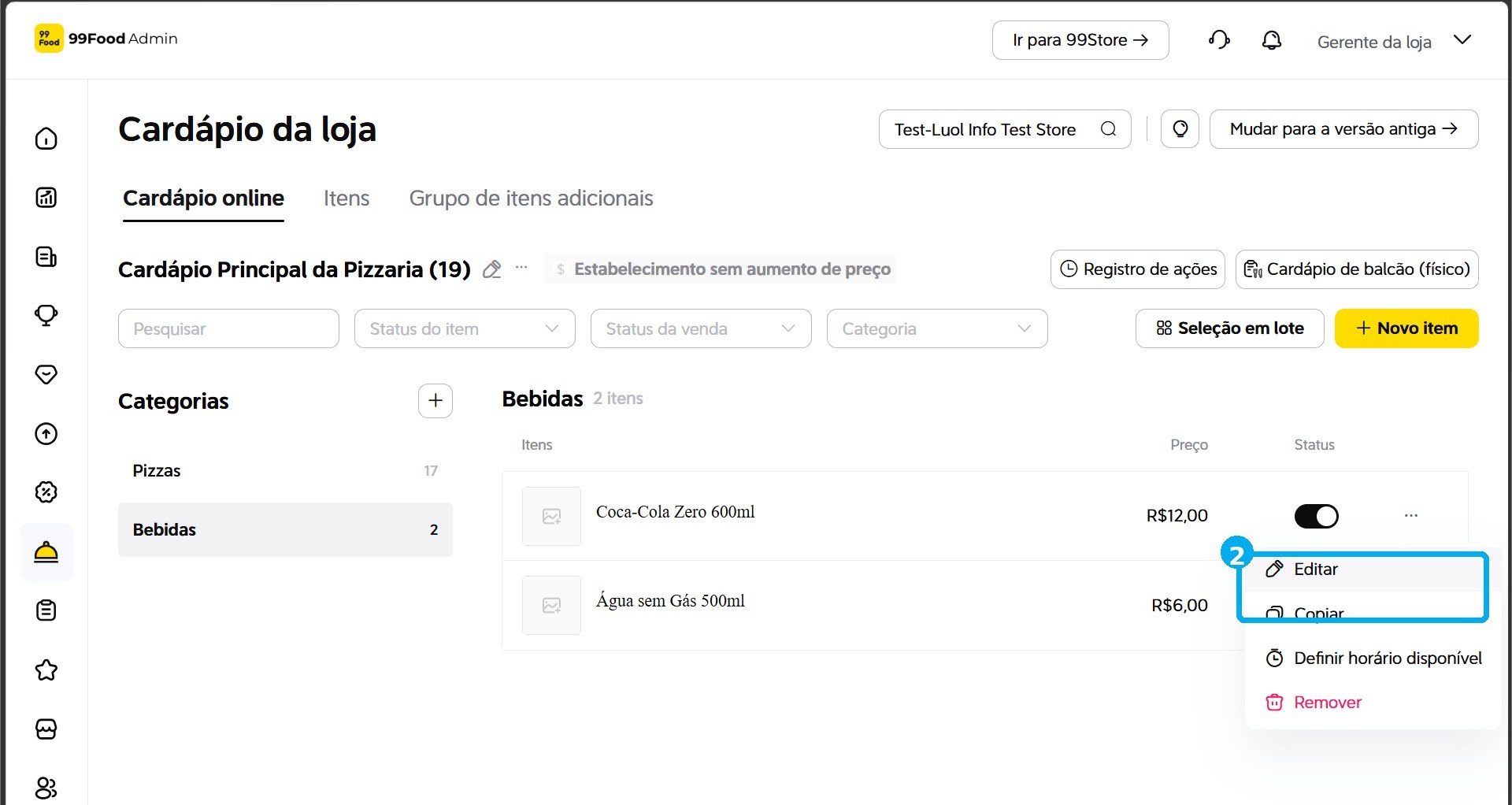This screenshot has width=1512, height=805.
Task: Open the Categoria filter dropdown
Action: (937, 328)
